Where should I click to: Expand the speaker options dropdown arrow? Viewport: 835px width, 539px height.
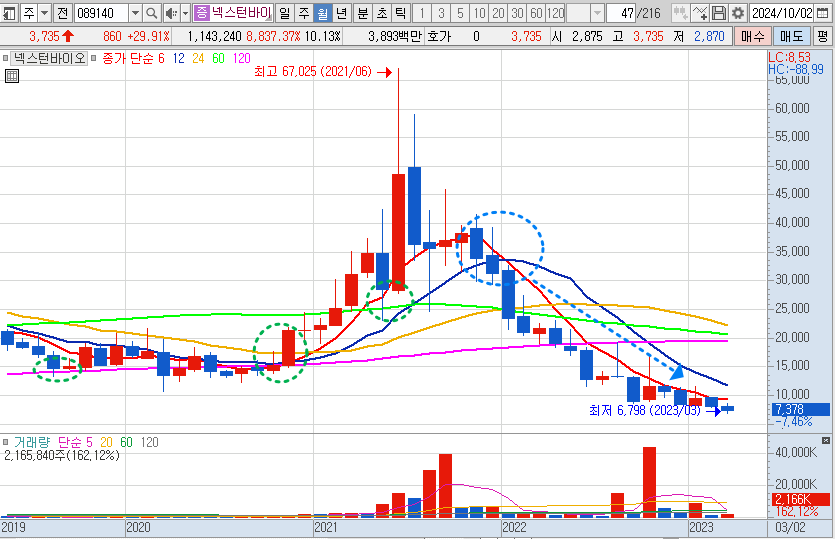click(x=185, y=13)
